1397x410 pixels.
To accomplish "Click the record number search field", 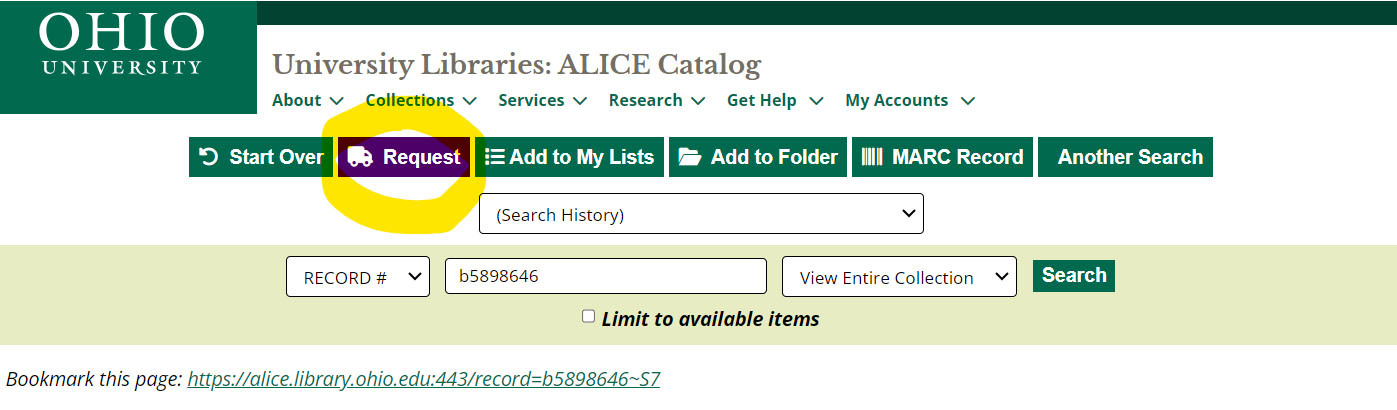I will (x=605, y=276).
